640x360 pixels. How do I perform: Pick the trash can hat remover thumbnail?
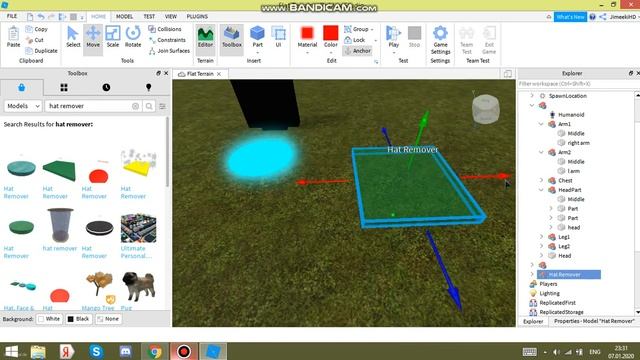60,225
